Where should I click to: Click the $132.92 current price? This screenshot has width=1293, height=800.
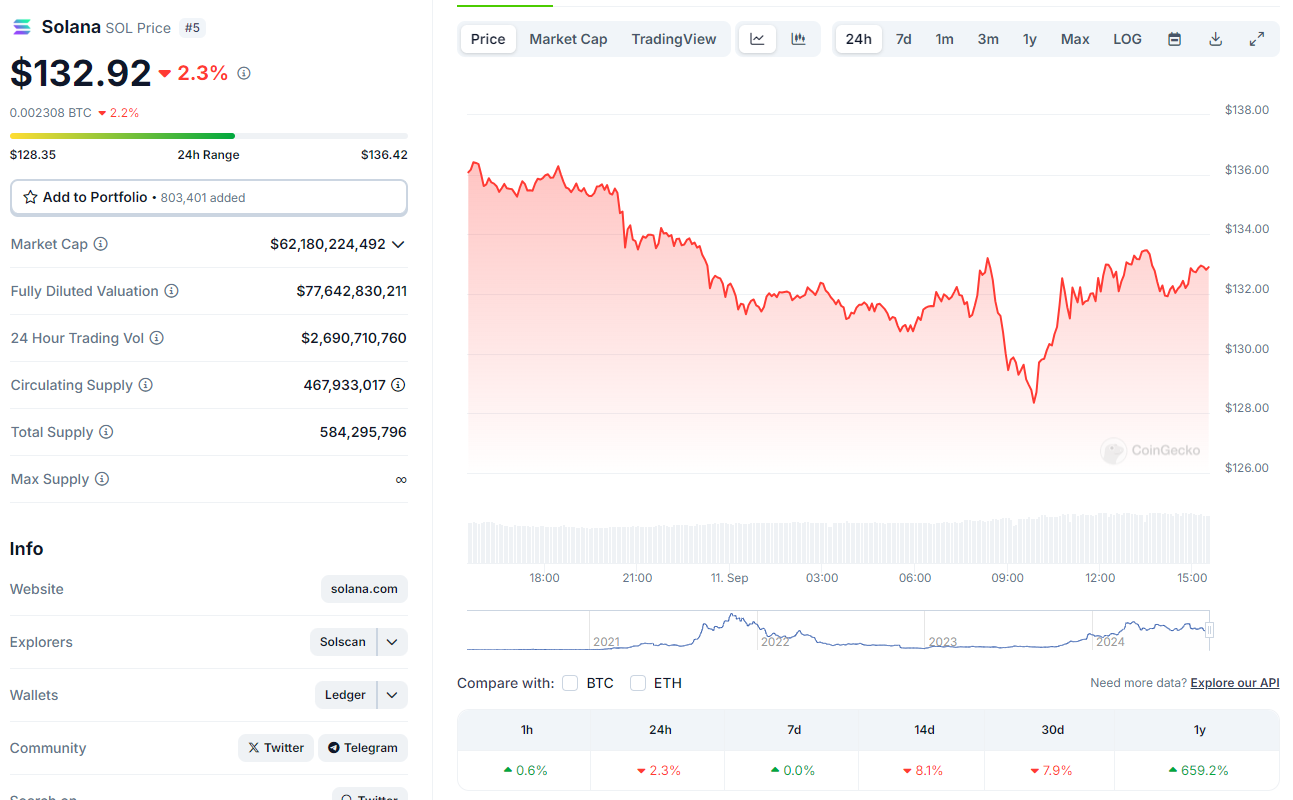point(81,73)
